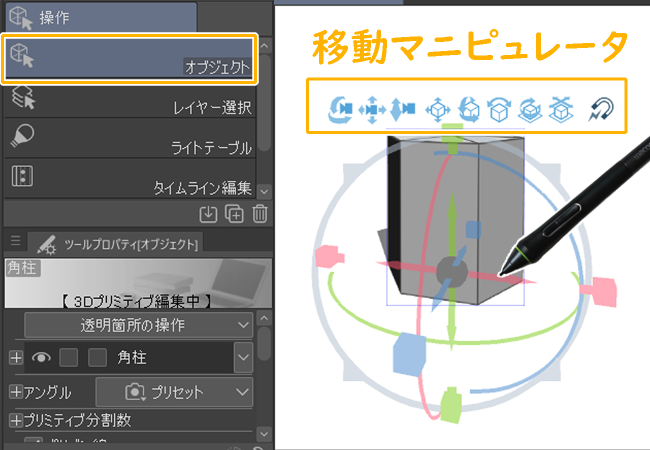Image resolution: width=650 pixels, height=450 pixels.
Task: Click the layer stack icon of レイヤー選択
Action: click(23, 97)
